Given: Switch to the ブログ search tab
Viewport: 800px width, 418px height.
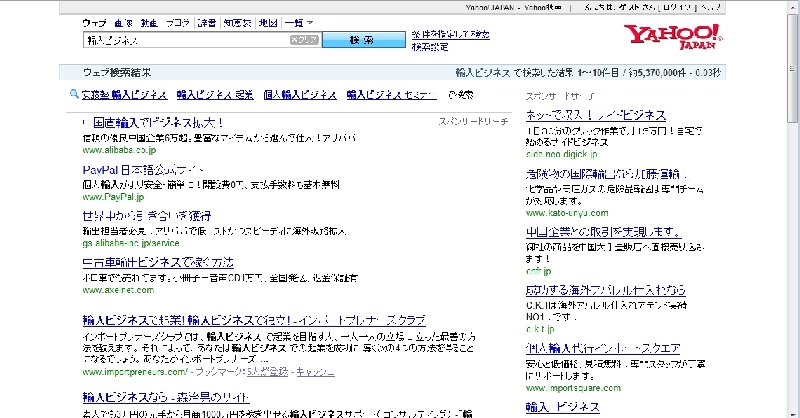Looking at the screenshot, I should click(x=178, y=23).
